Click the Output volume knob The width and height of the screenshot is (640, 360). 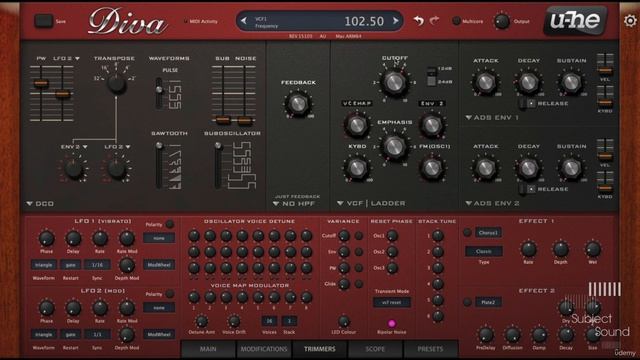pos(502,21)
